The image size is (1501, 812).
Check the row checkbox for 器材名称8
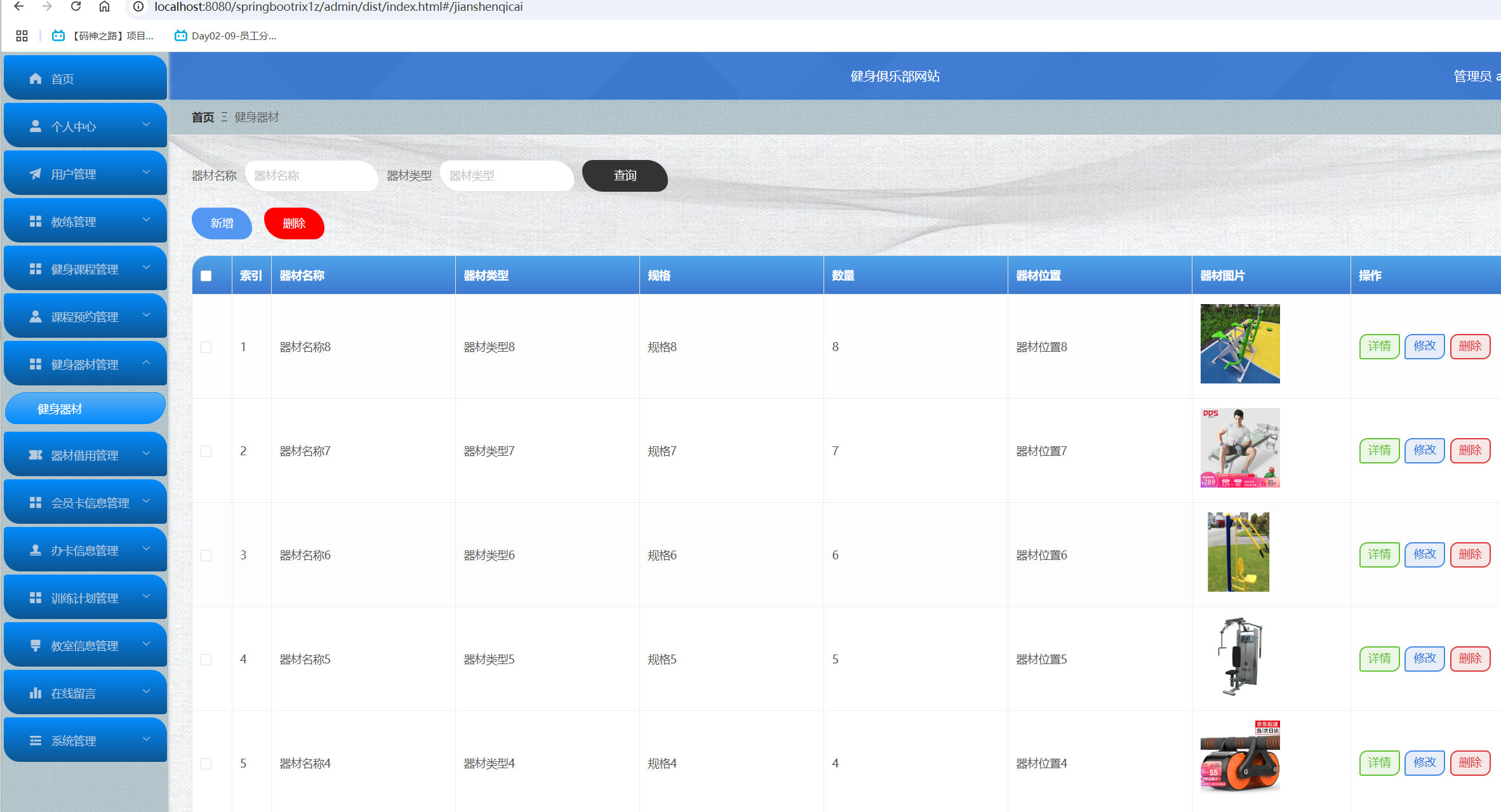pos(206,347)
